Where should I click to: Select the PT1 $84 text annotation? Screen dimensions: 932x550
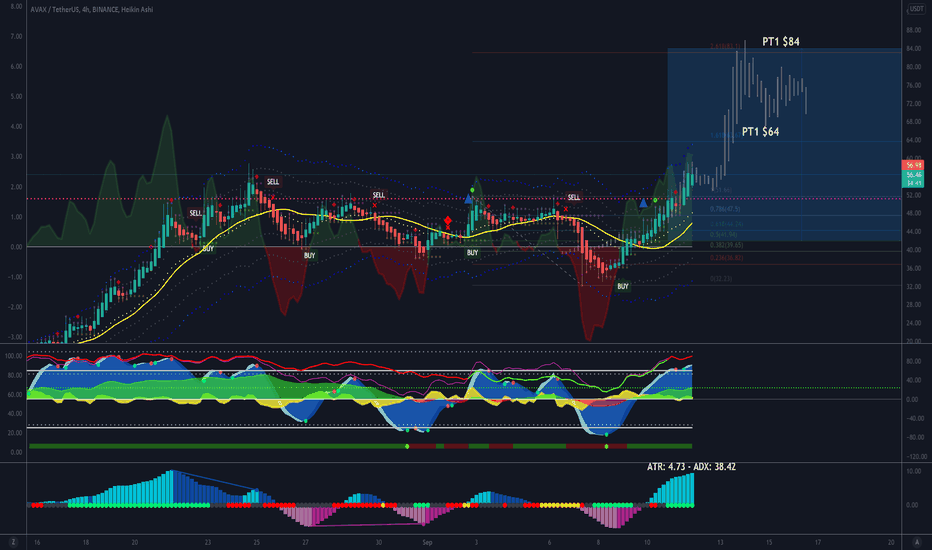click(780, 42)
